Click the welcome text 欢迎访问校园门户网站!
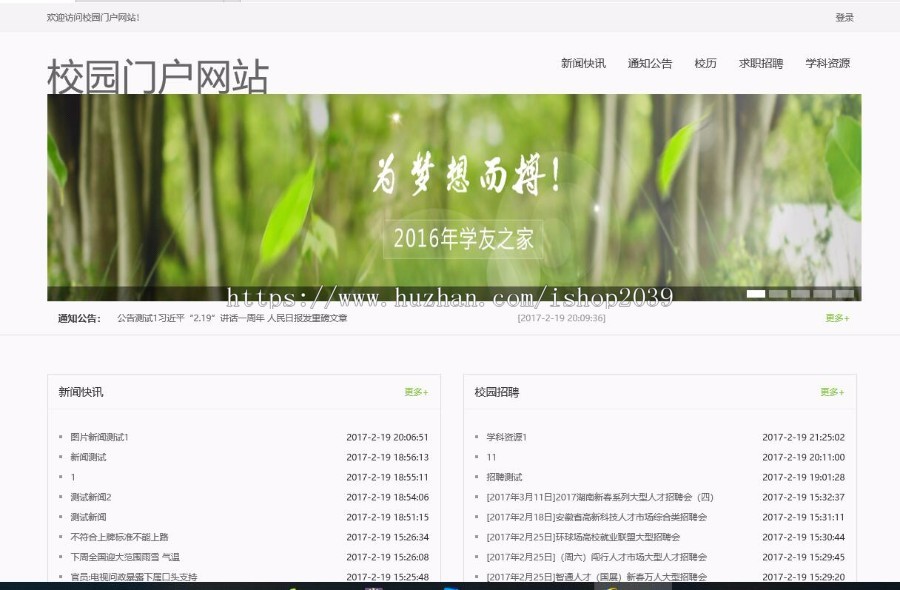 tap(93, 18)
